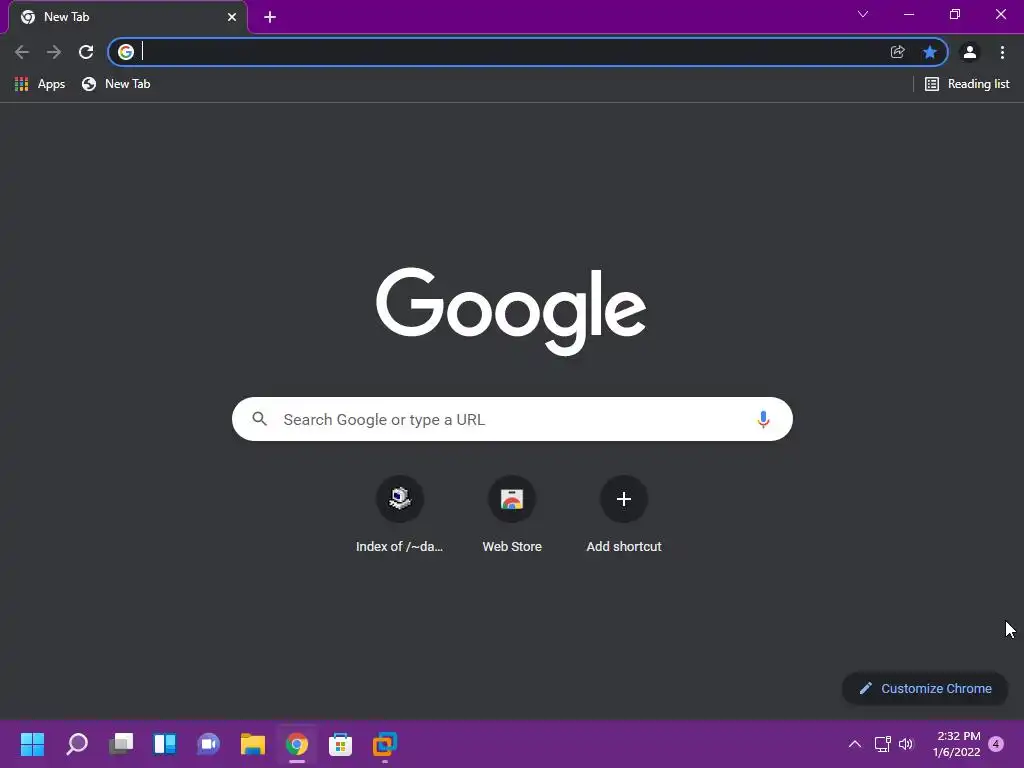
Task: Open the Widgets taskbar icon
Action: pyautogui.click(x=165, y=744)
